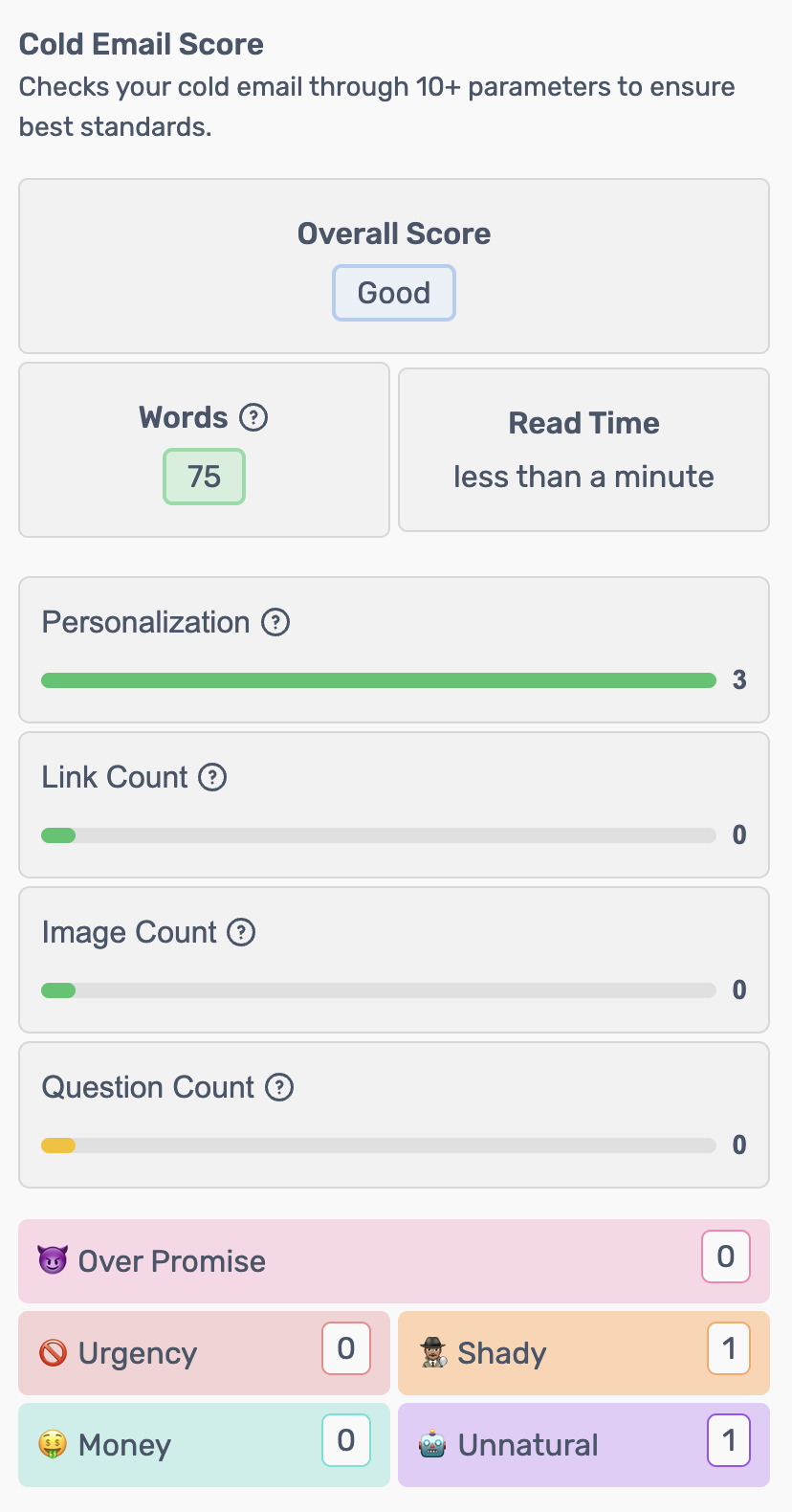Screen dimensions: 792x1512
Task: Click the Over Promise count badge
Action: (x=726, y=1256)
